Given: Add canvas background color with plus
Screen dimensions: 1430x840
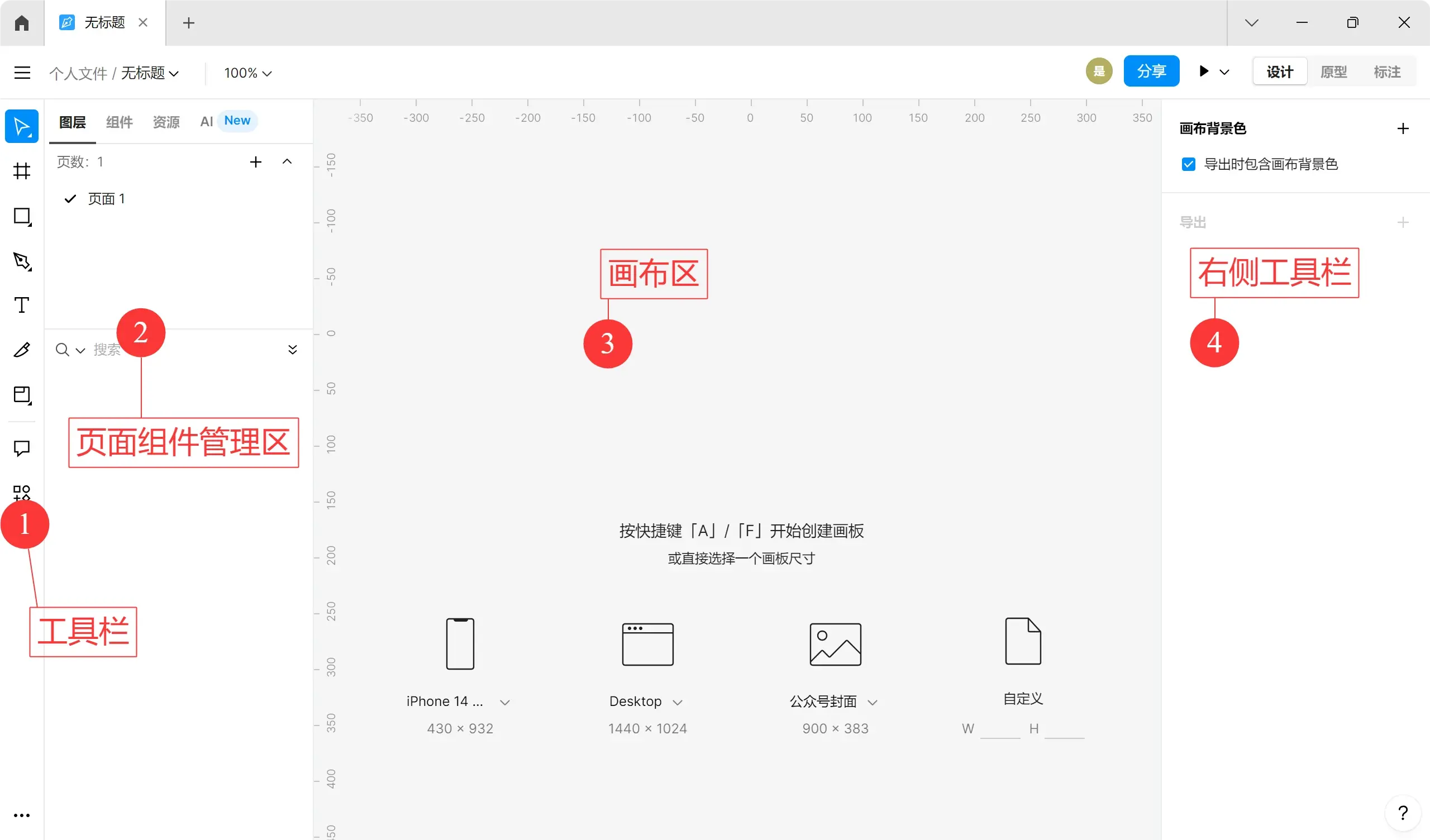Looking at the screenshot, I should [x=1403, y=128].
